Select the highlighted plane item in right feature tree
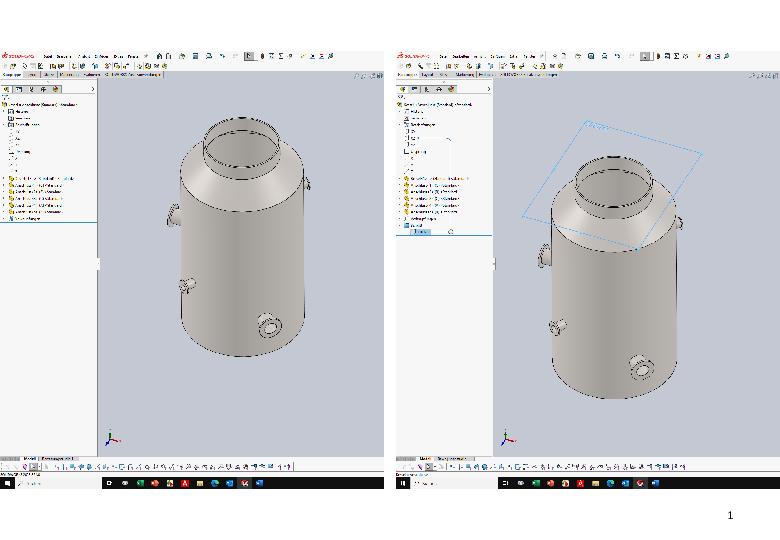 pyautogui.click(x=422, y=231)
